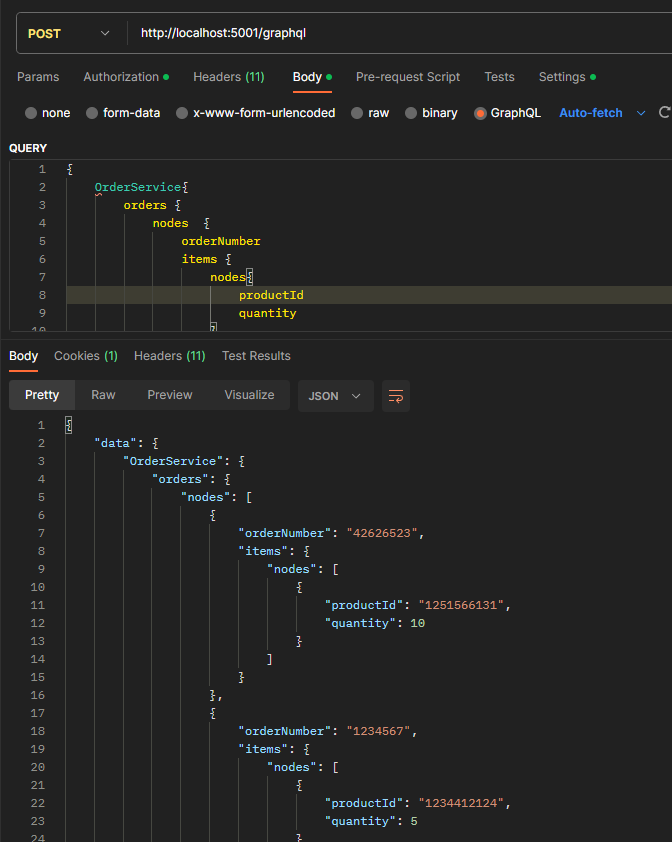This screenshot has width=672, height=842.
Task: Click the wrap lines icon in response toolbar
Action: (395, 396)
